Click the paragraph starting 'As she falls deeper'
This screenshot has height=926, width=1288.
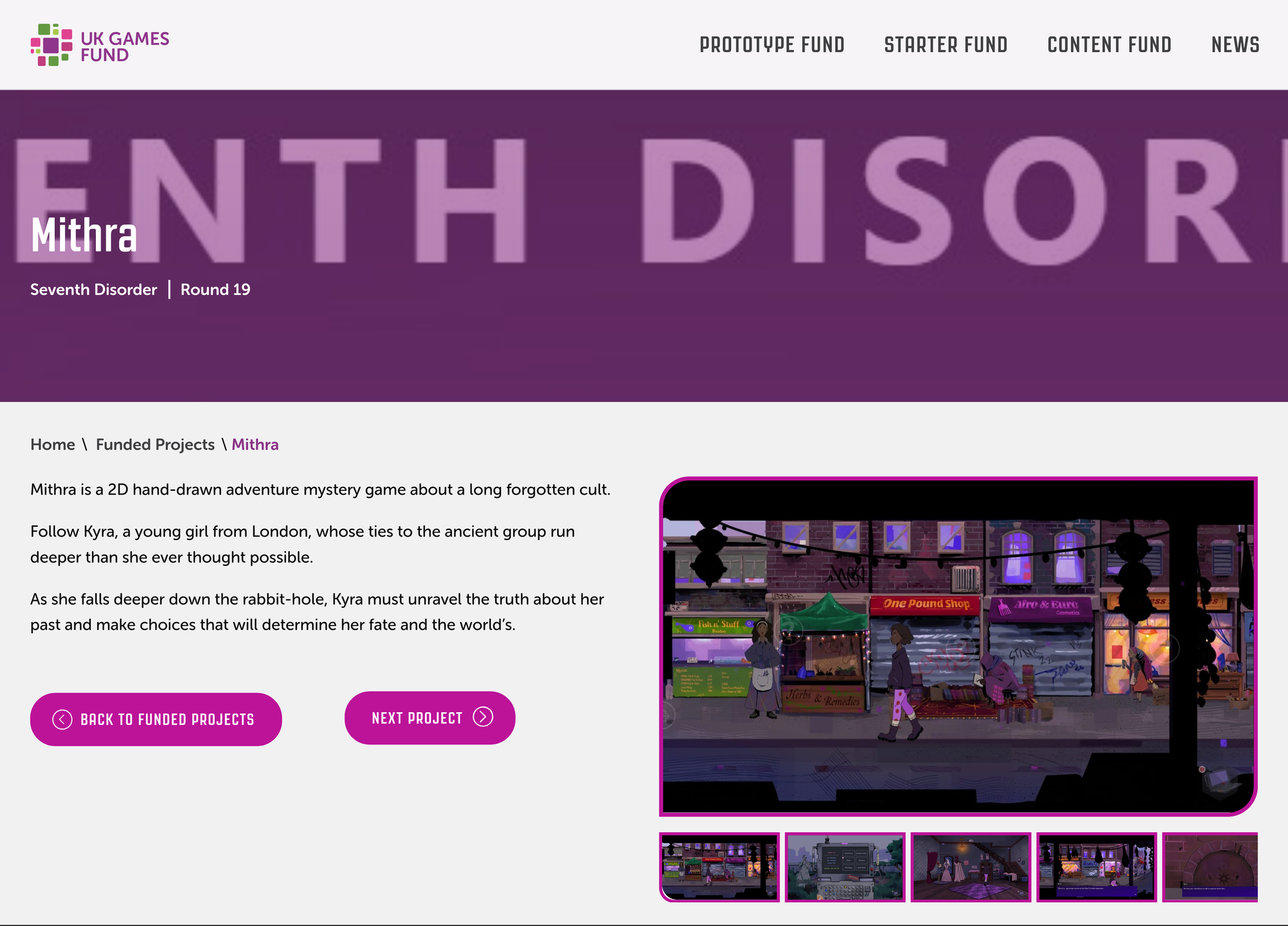(x=317, y=612)
